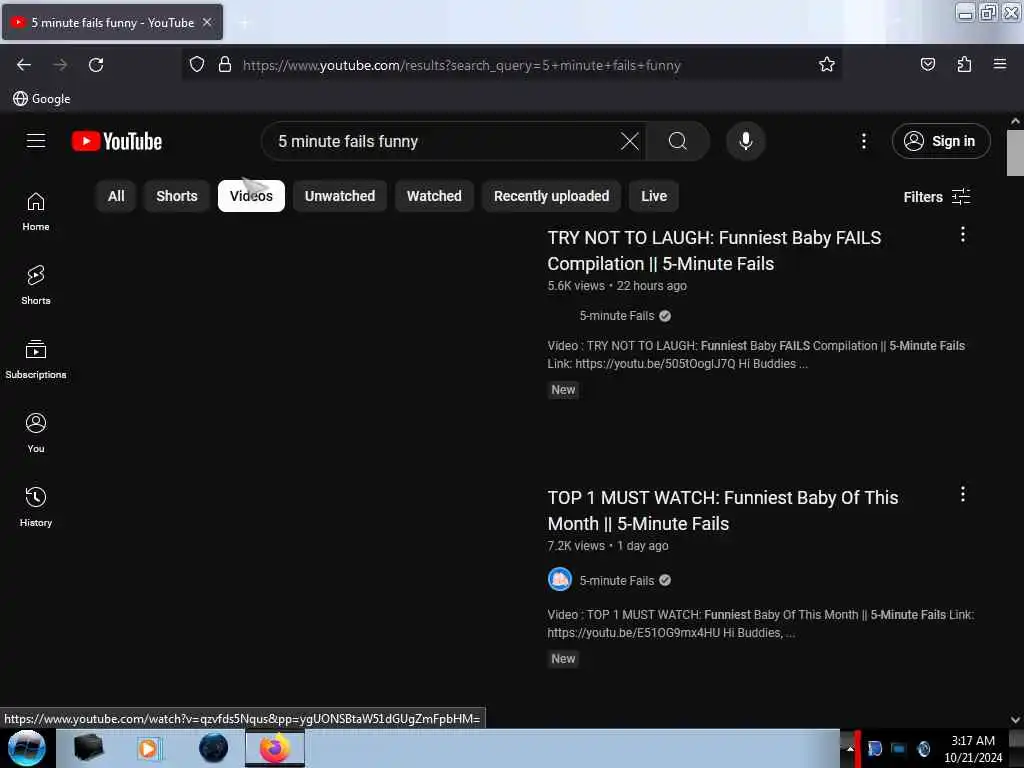Open options menu for Funniest Baby FAILS video

(x=963, y=234)
